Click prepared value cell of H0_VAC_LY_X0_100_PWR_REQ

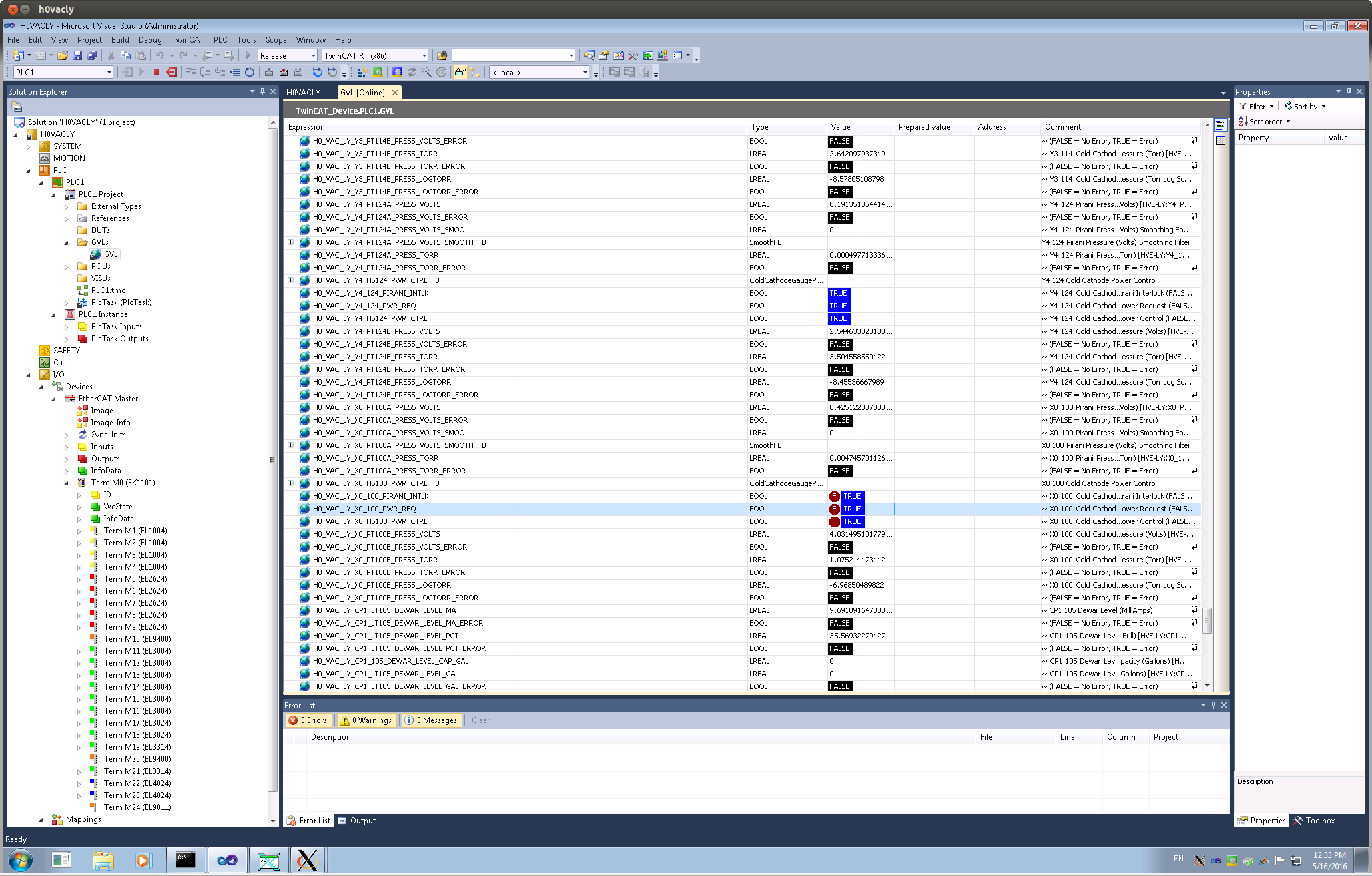(x=934, y=509)
